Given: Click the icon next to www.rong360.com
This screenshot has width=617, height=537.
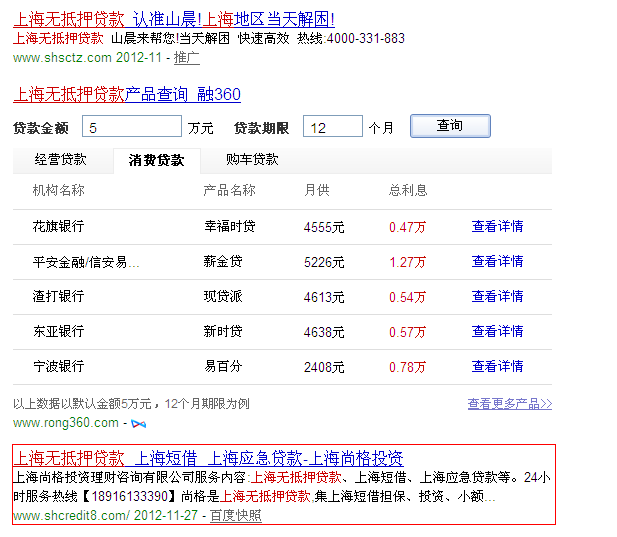Looking at the screenshot, I should [139, 424].
